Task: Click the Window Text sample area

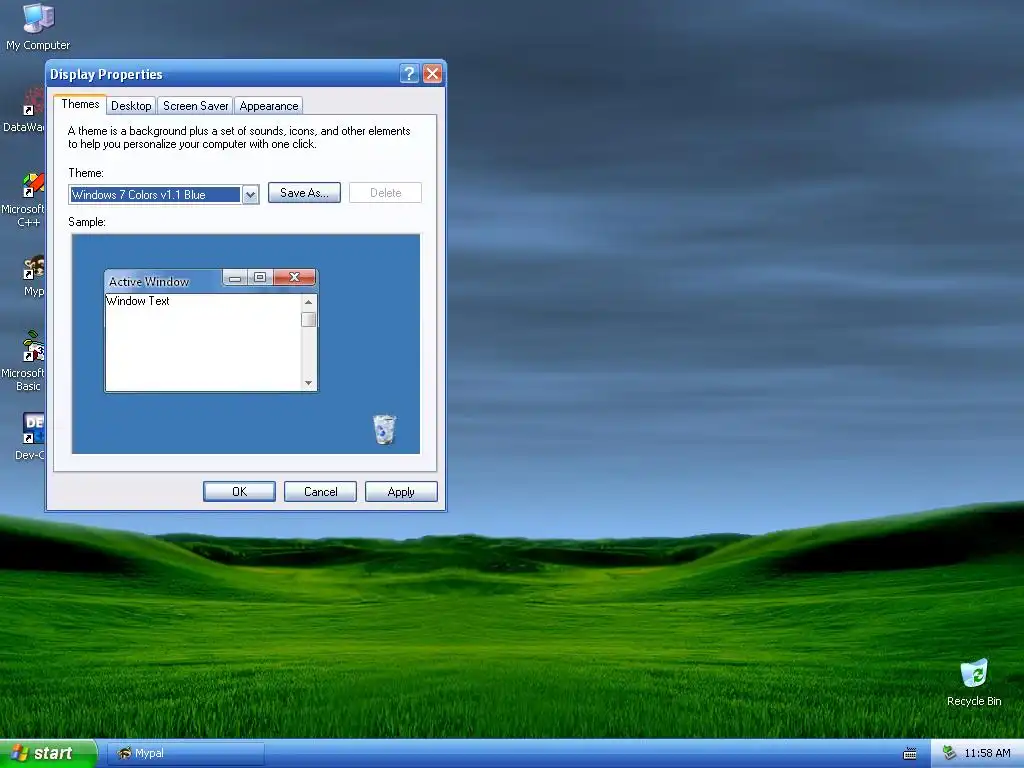Action: click(203, 342)
